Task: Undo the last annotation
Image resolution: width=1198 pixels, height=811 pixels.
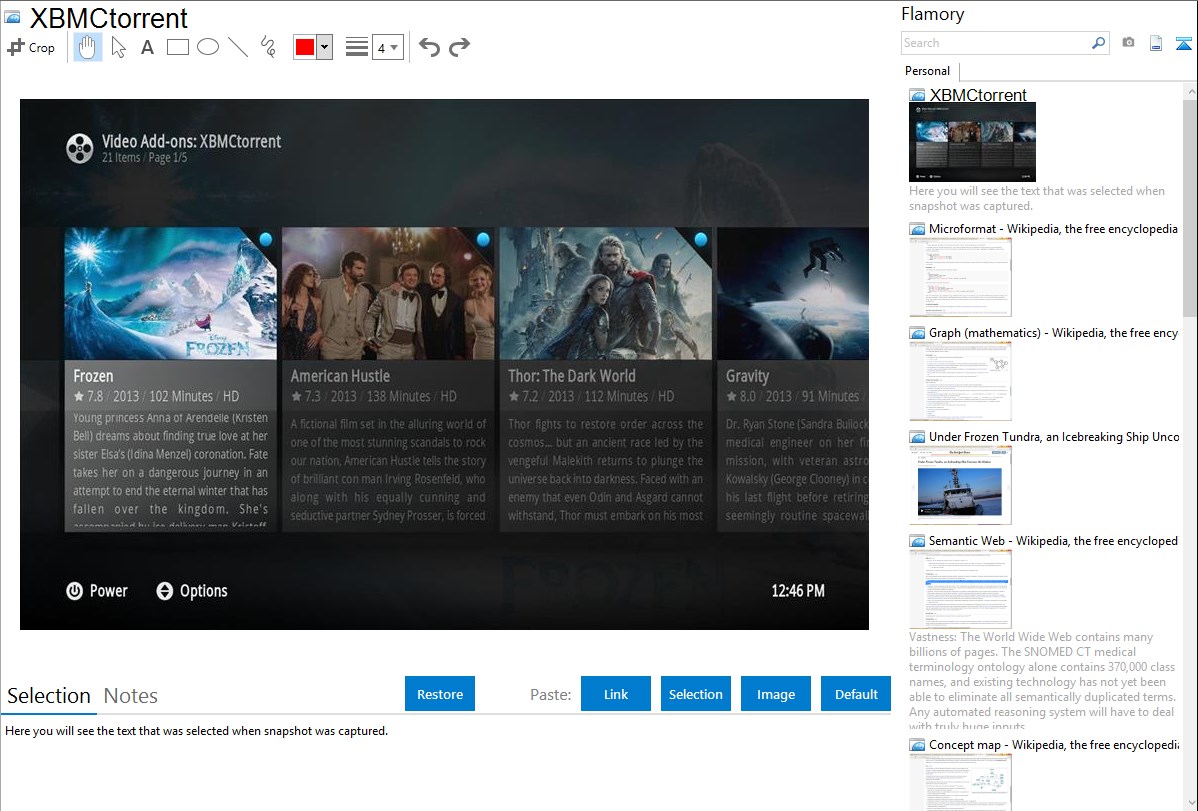Action: [x=429, y=47]
